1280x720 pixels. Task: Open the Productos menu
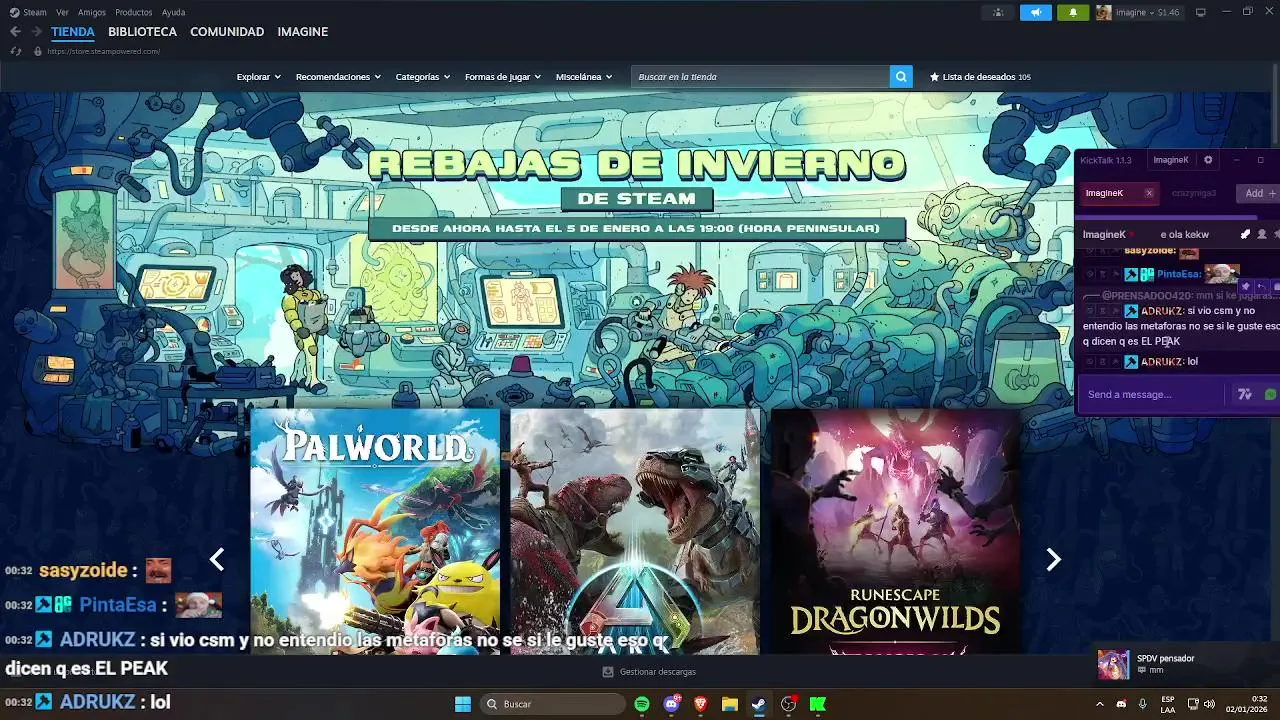(133, 12)
